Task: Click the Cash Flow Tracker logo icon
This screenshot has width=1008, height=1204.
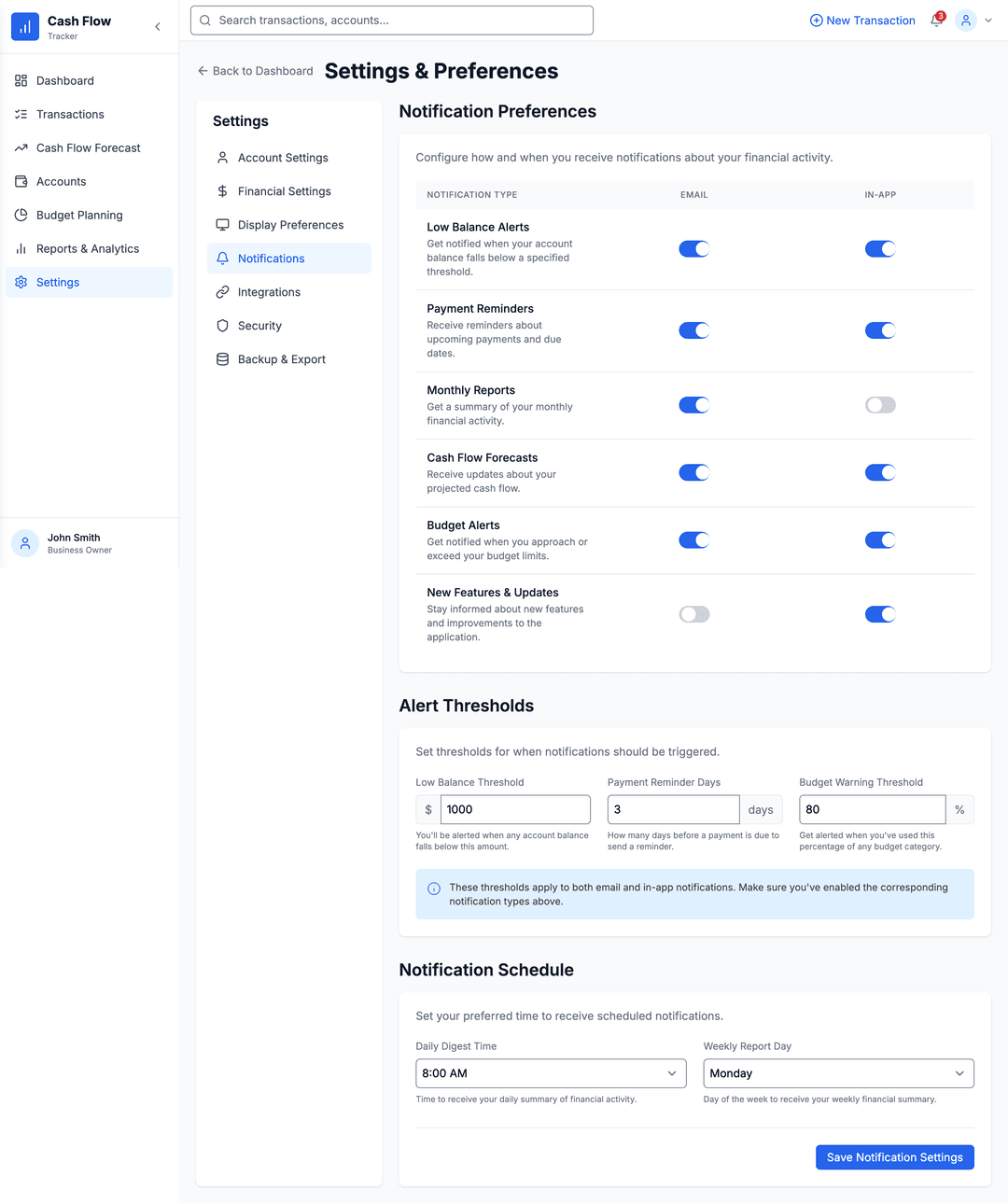Action: [x=25, y=27]
